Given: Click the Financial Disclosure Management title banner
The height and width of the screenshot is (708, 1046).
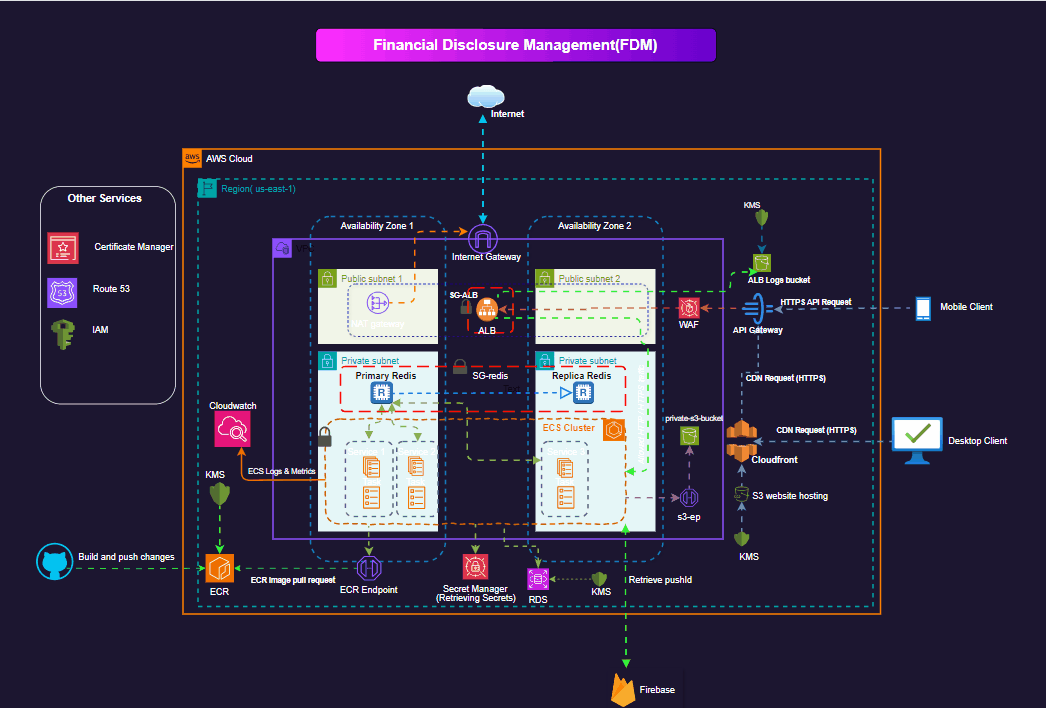Looking at the screenshot, I should (516, 45).
